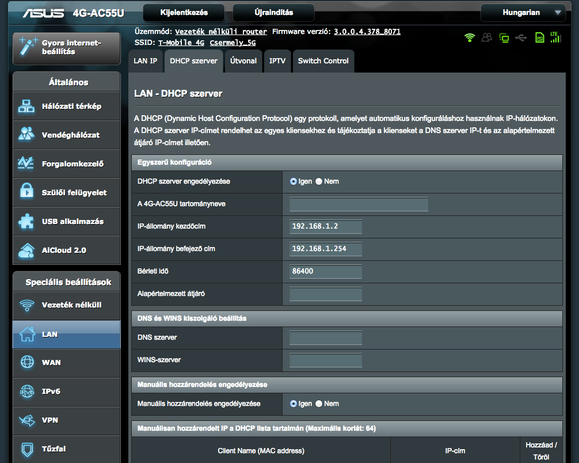The image size is (579, 463).
Task: Open the Vendéghálózat guest network page
Action: (x=66, y=135)
